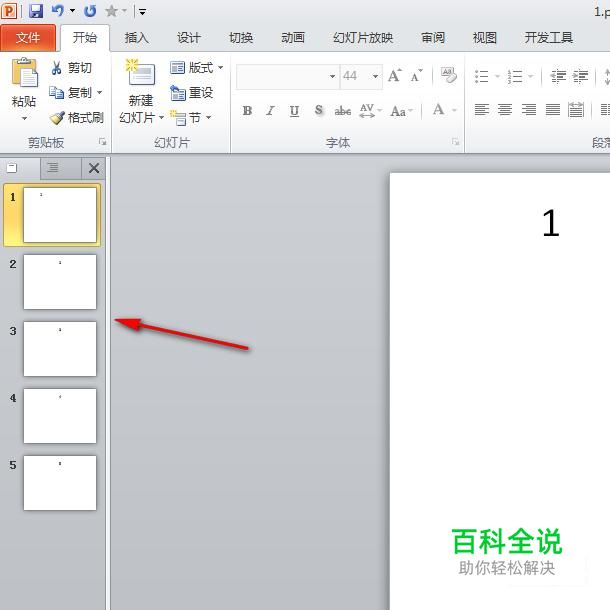Switch to the 幻灯片放映 tab
The image size is (610, 610).
363,38
